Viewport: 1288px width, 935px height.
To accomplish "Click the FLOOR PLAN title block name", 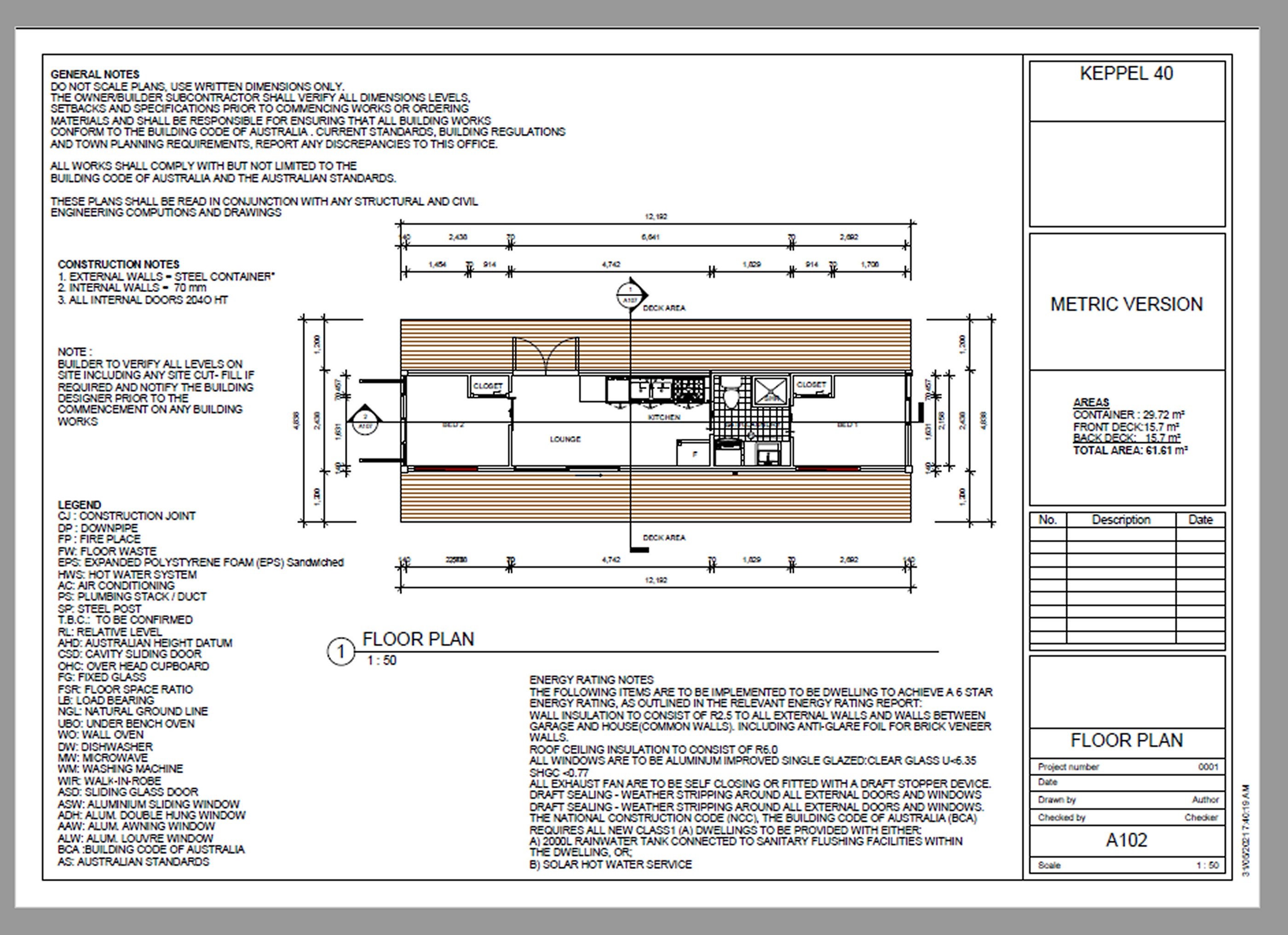I will [x=1126, y=740].
